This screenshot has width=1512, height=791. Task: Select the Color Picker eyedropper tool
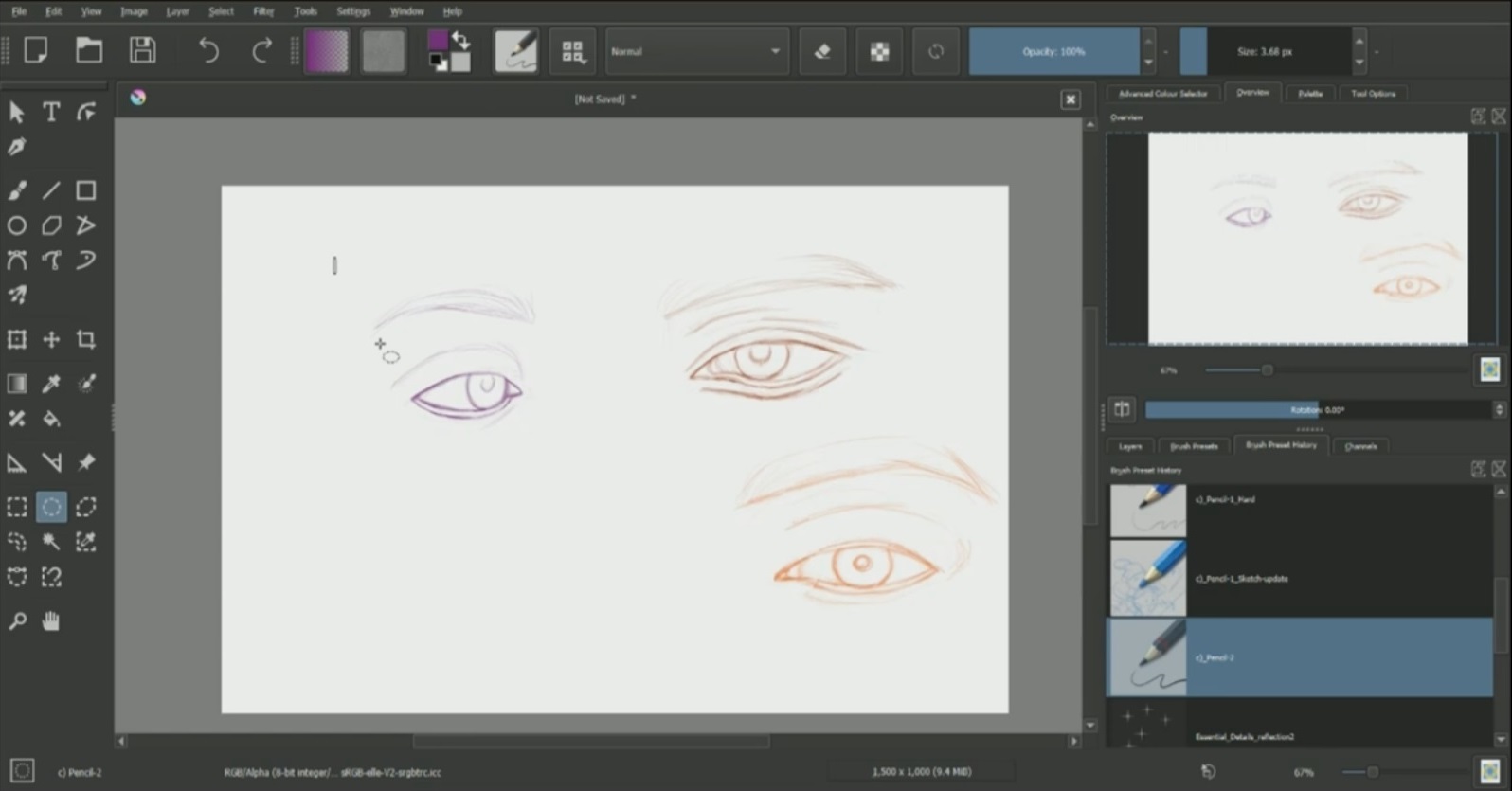pos(51,384)
